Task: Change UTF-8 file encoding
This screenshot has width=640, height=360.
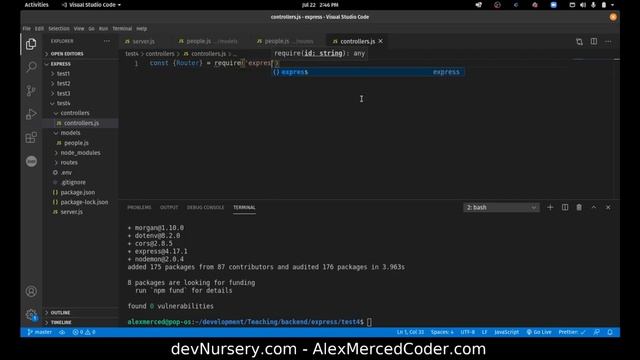Action: click(x=468, y=332)
